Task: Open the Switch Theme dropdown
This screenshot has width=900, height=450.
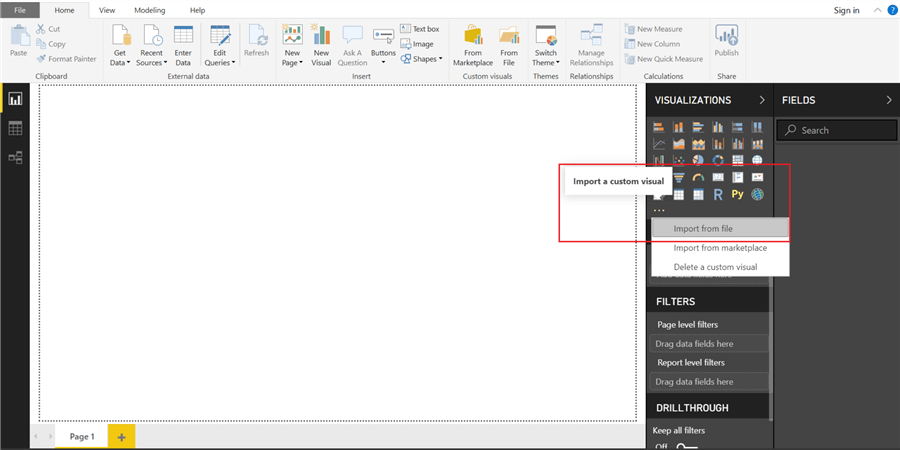Action: tap(546, 46)
